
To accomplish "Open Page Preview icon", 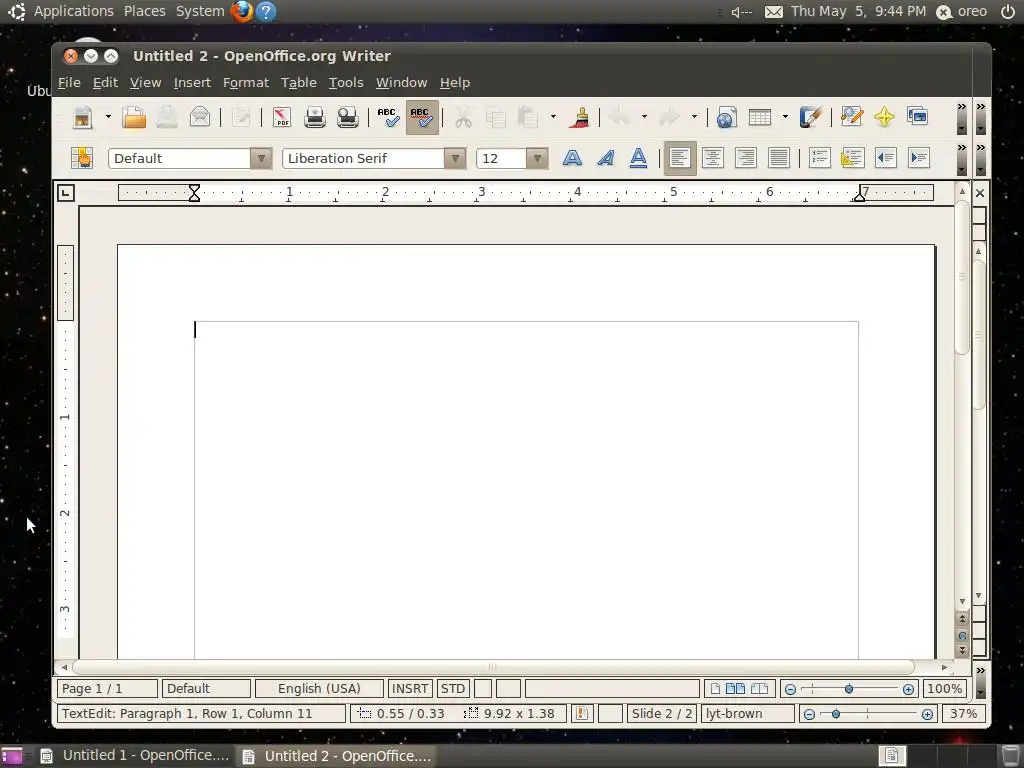I will tap(347, 118).
